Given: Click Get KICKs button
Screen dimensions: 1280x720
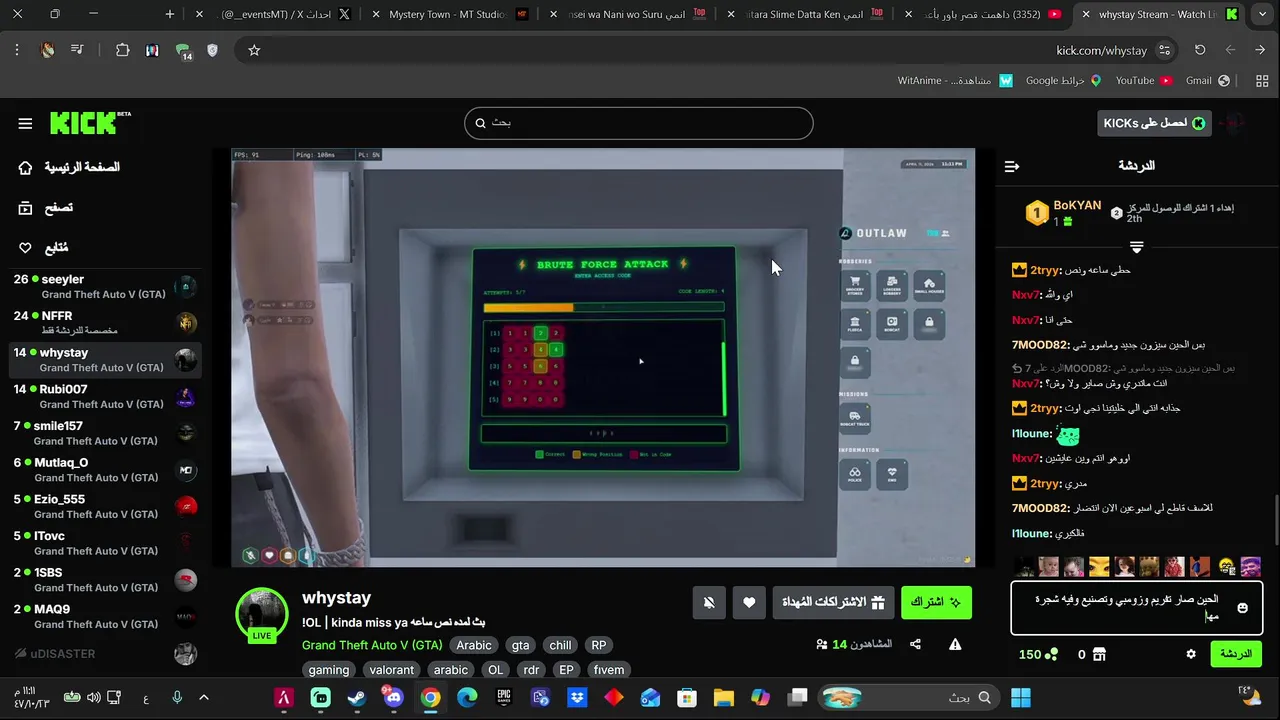Looking at the screenshot, I should [x=1154, y=123].
